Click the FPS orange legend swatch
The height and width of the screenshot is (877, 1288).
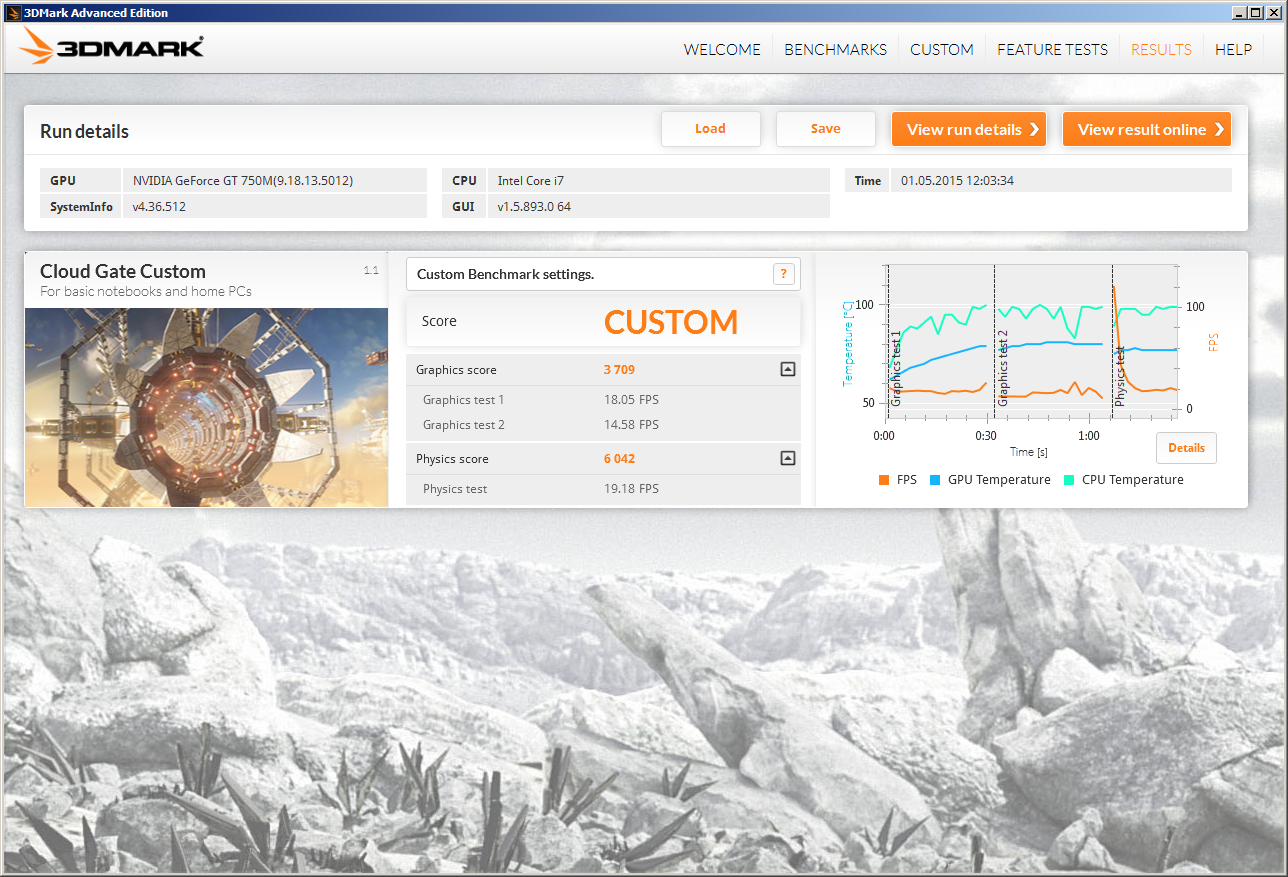click(x=883, y=480)
